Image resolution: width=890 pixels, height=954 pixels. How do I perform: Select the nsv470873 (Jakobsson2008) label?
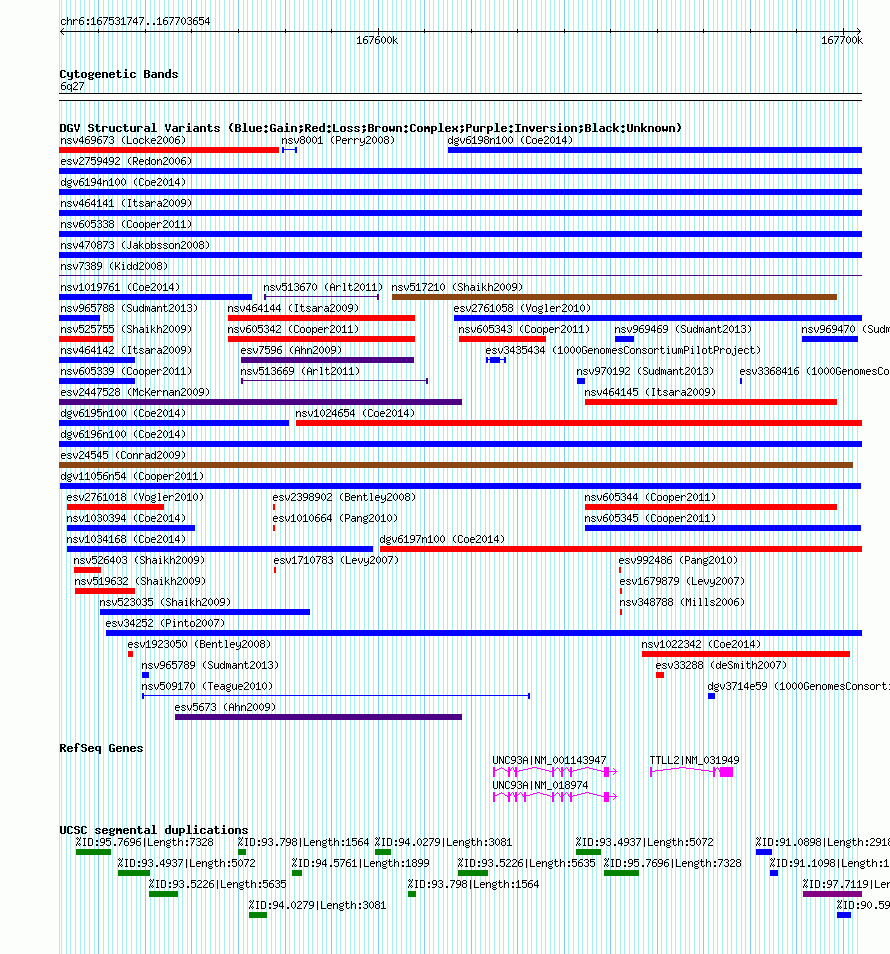(x=135, y=245)
